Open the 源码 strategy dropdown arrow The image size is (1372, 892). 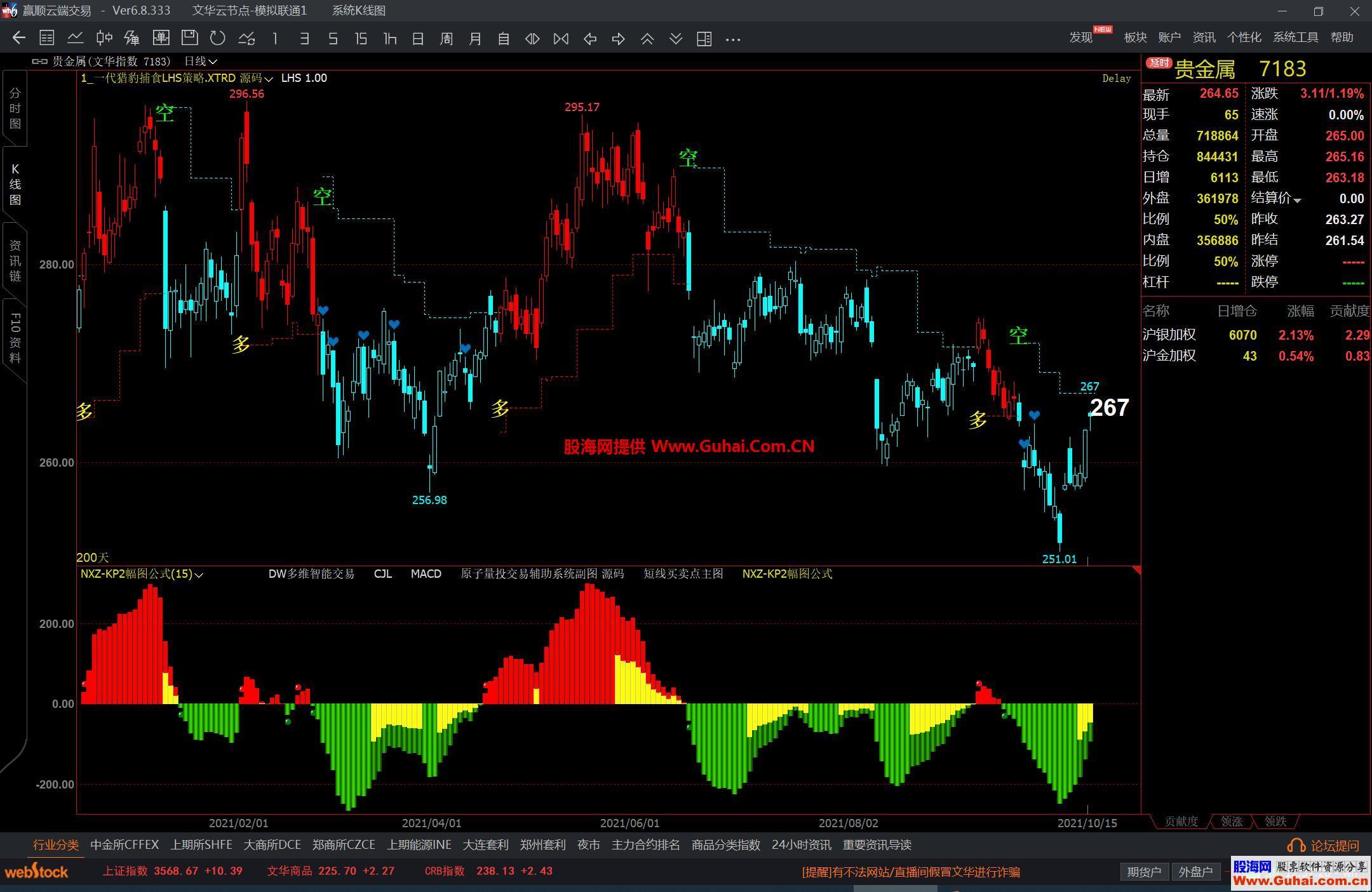[269, 79]
